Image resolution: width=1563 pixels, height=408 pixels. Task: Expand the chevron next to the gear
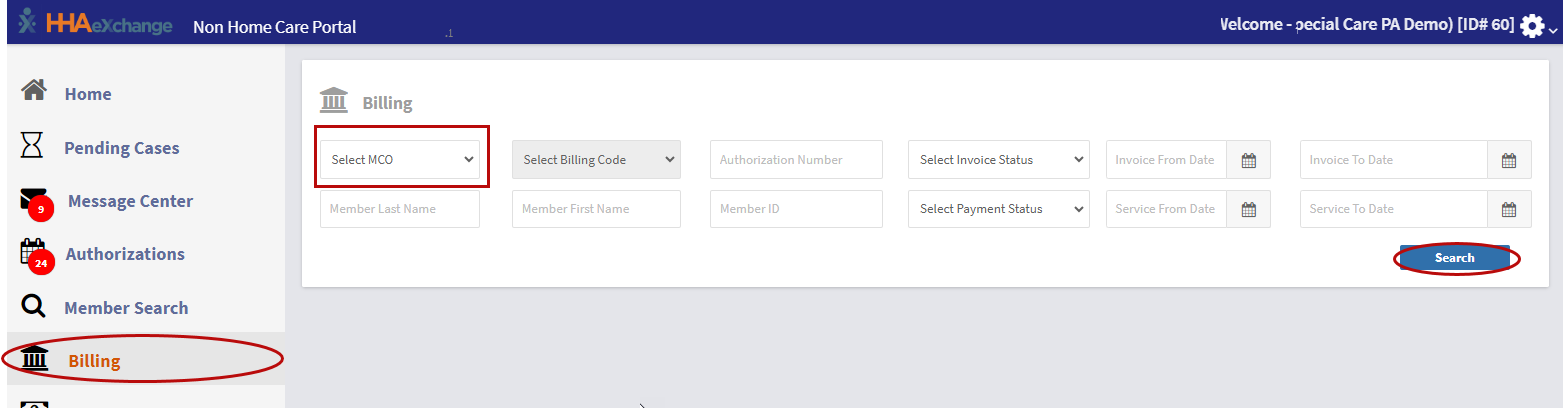point(1552,32)
